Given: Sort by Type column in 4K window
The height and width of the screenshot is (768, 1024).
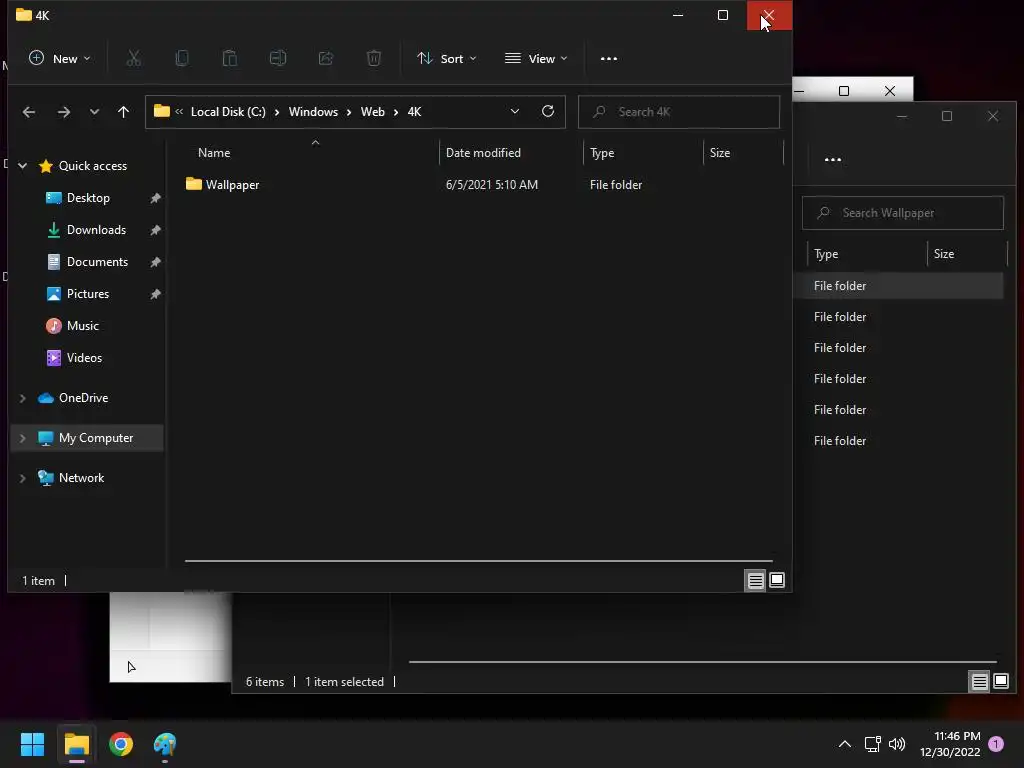Looking at the screenshot, I should 601,153.
